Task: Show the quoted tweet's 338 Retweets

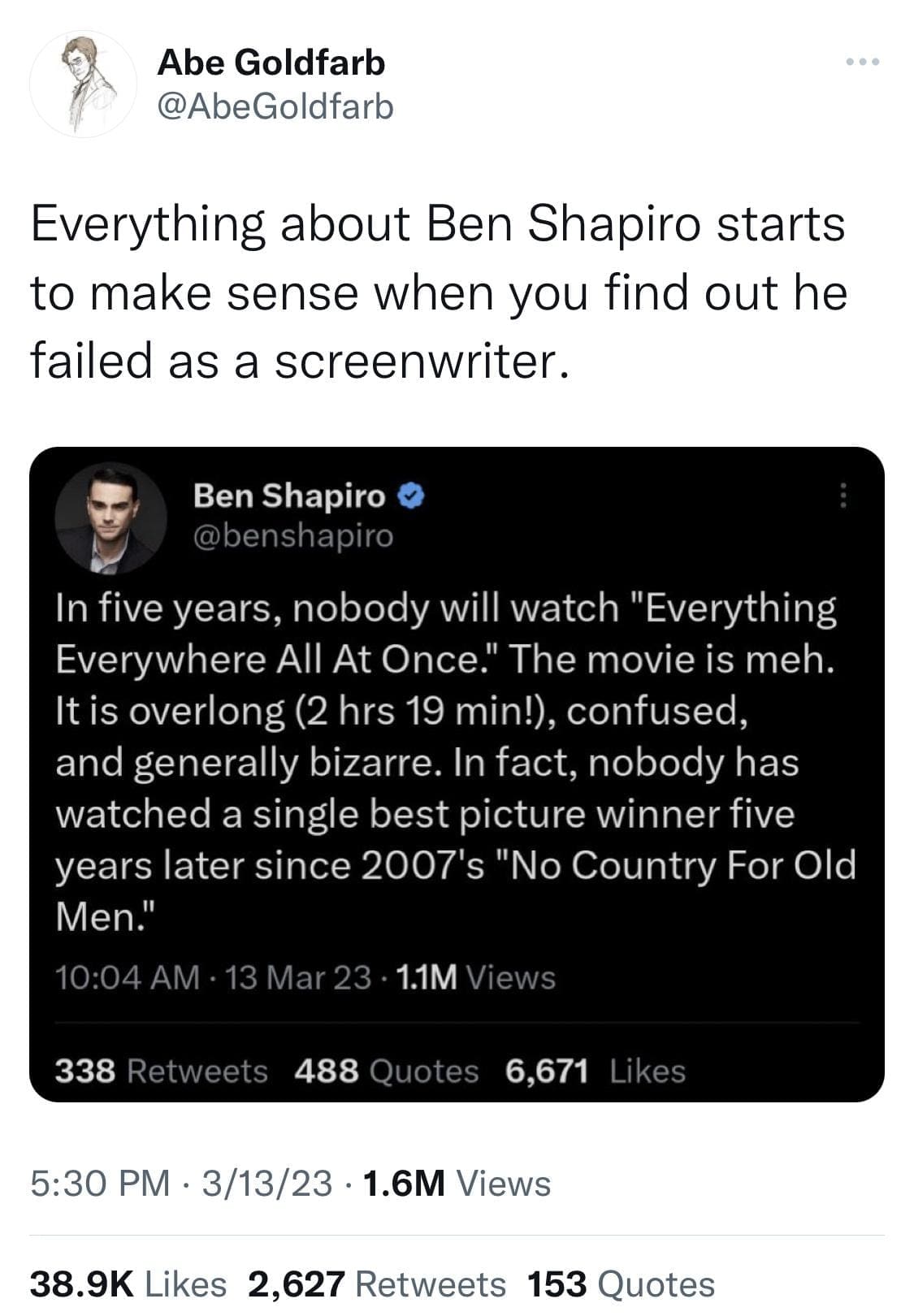Action: coord(161,1071)
